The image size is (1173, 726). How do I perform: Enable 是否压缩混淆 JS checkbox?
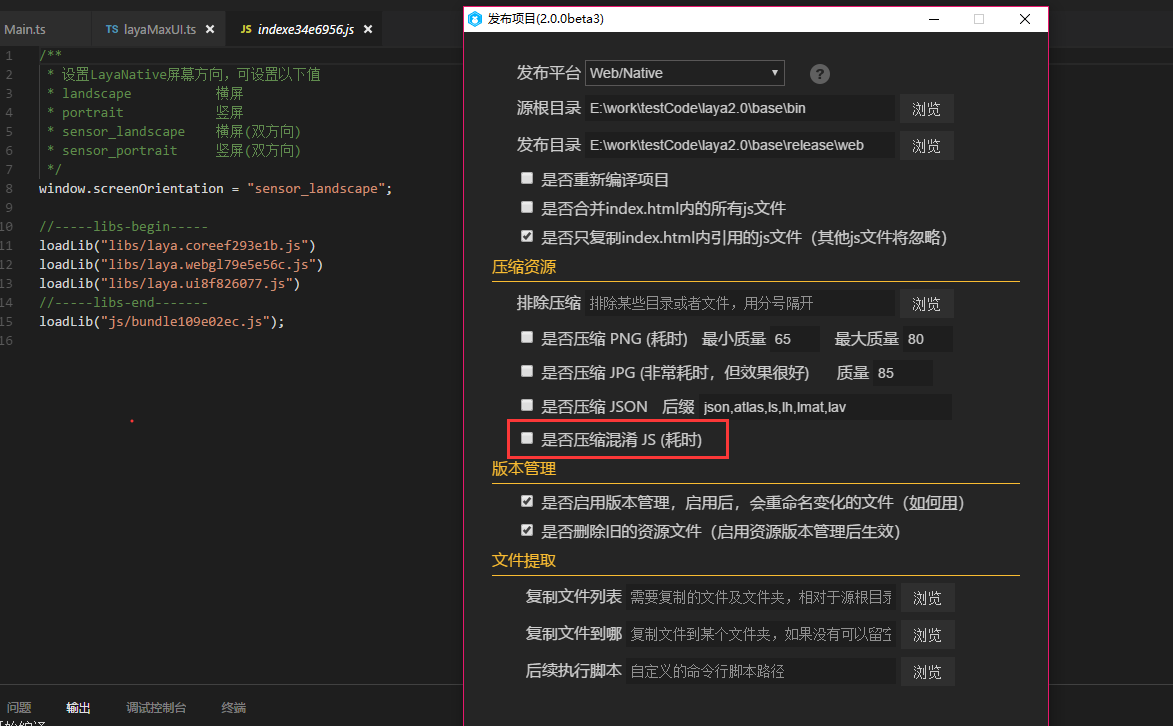coord(527,439)
